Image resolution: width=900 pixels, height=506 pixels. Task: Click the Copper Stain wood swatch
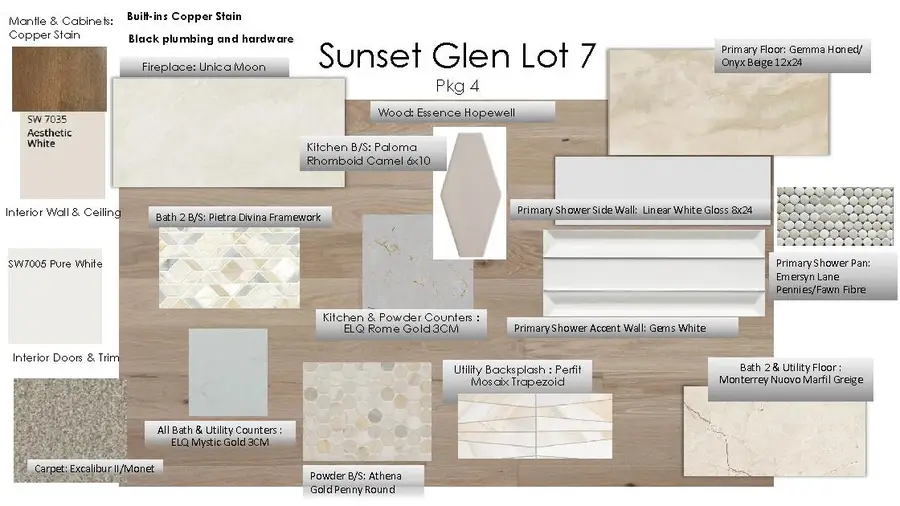59,79
